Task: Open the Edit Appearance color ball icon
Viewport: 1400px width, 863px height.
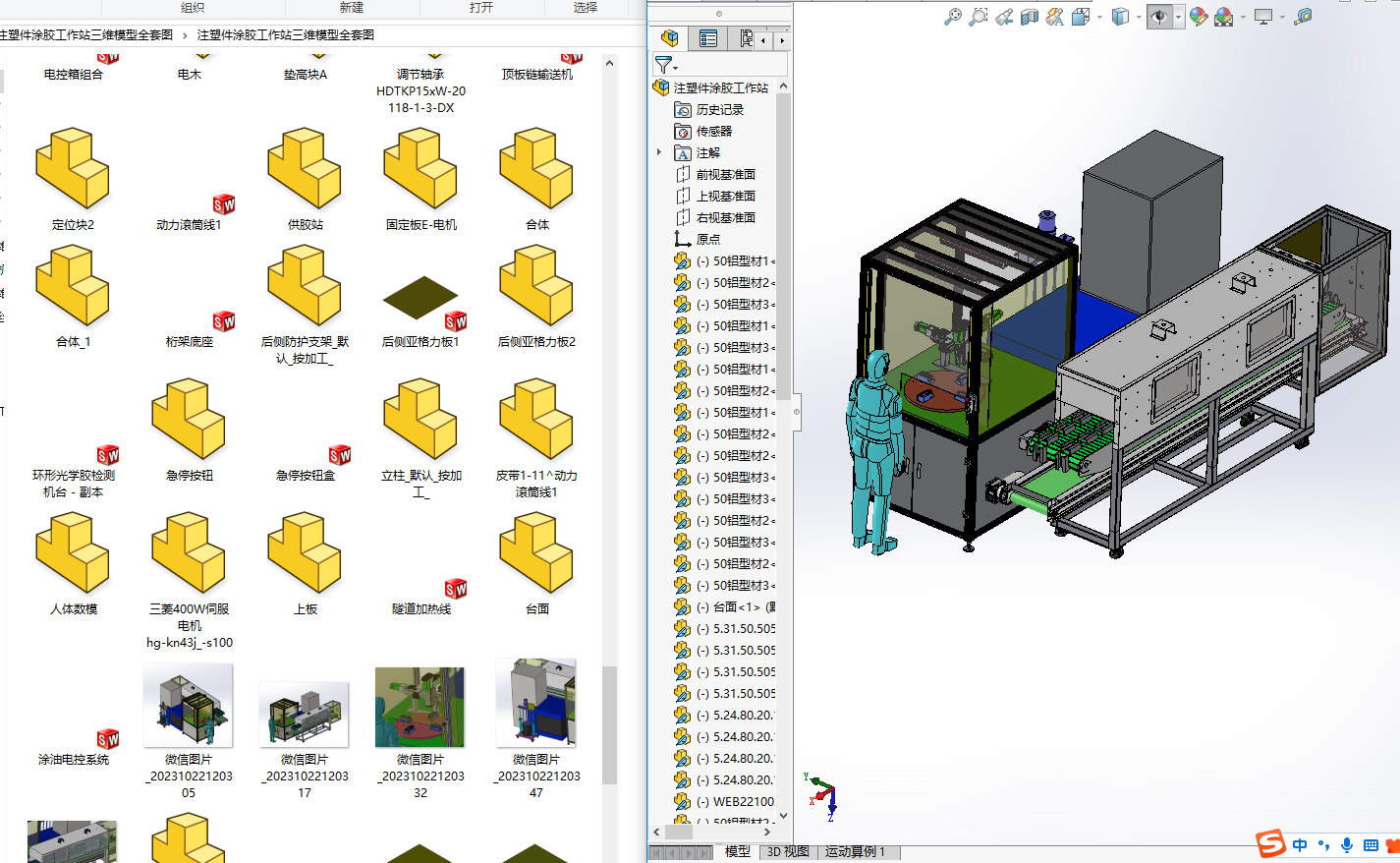Action: click(1198, 17)
